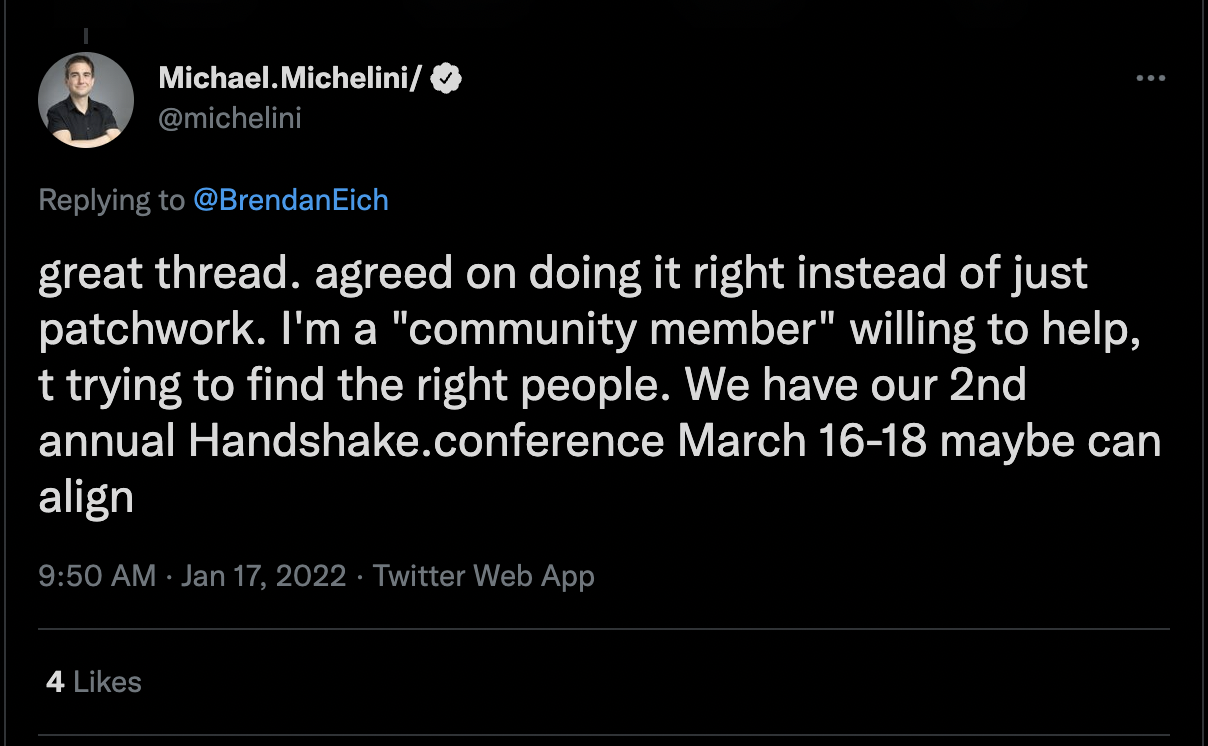Open the @BrendanEich mention link
Screen dimensions: 1208x746
point(291,200)
